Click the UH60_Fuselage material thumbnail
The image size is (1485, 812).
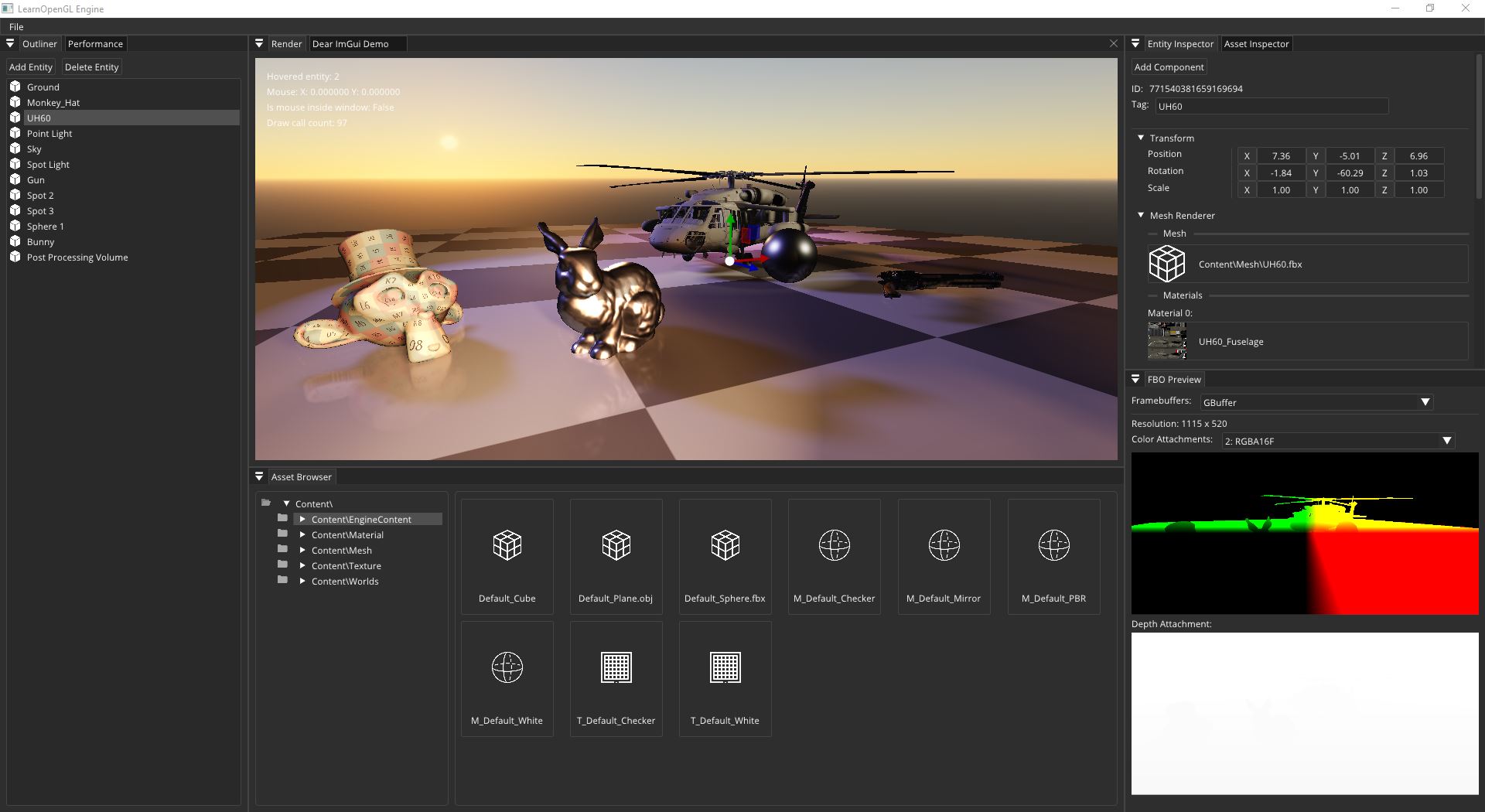point(1167,341)
